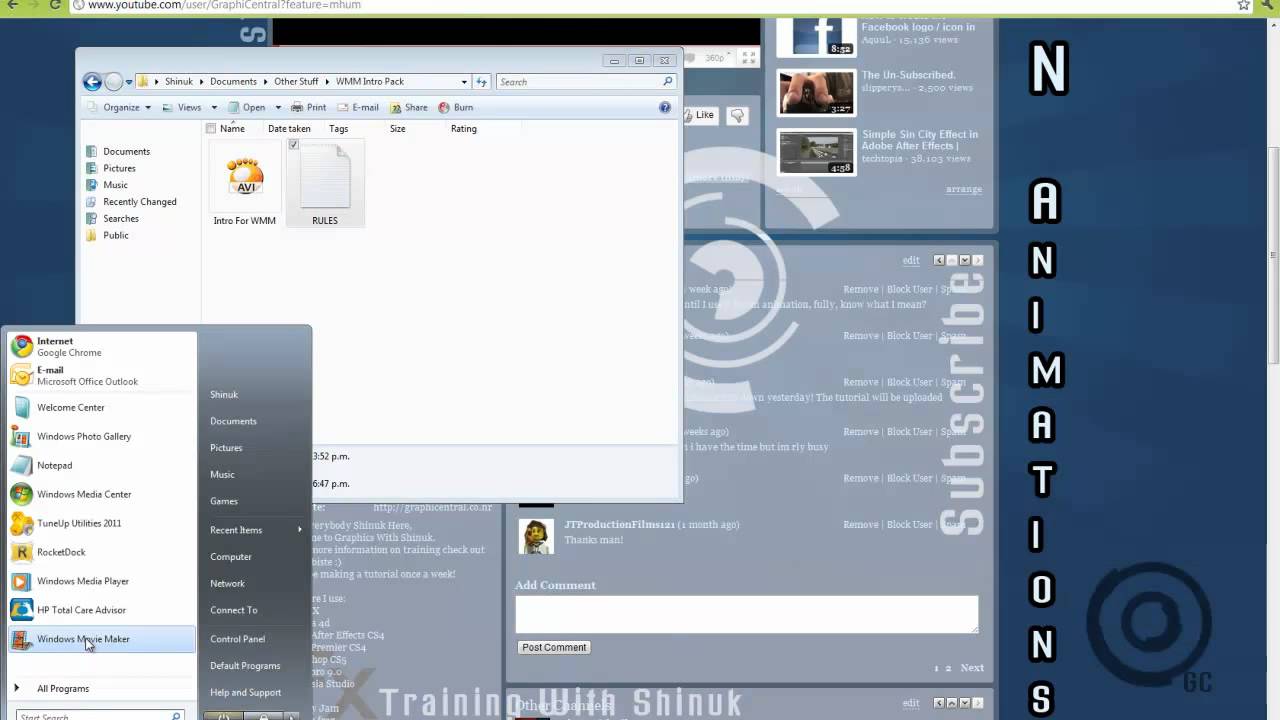The height and width of the screenshot is (720, 1280).
Task: Click arrange link under video list
Action: click(x=964, y=189)
